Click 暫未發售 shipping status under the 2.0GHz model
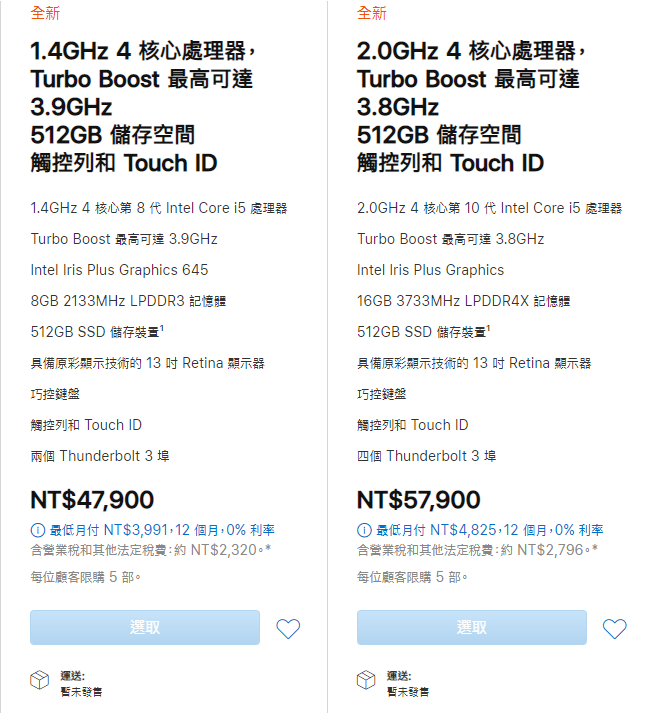The height and width of the screenshot is (713, 663). point(408,692)
